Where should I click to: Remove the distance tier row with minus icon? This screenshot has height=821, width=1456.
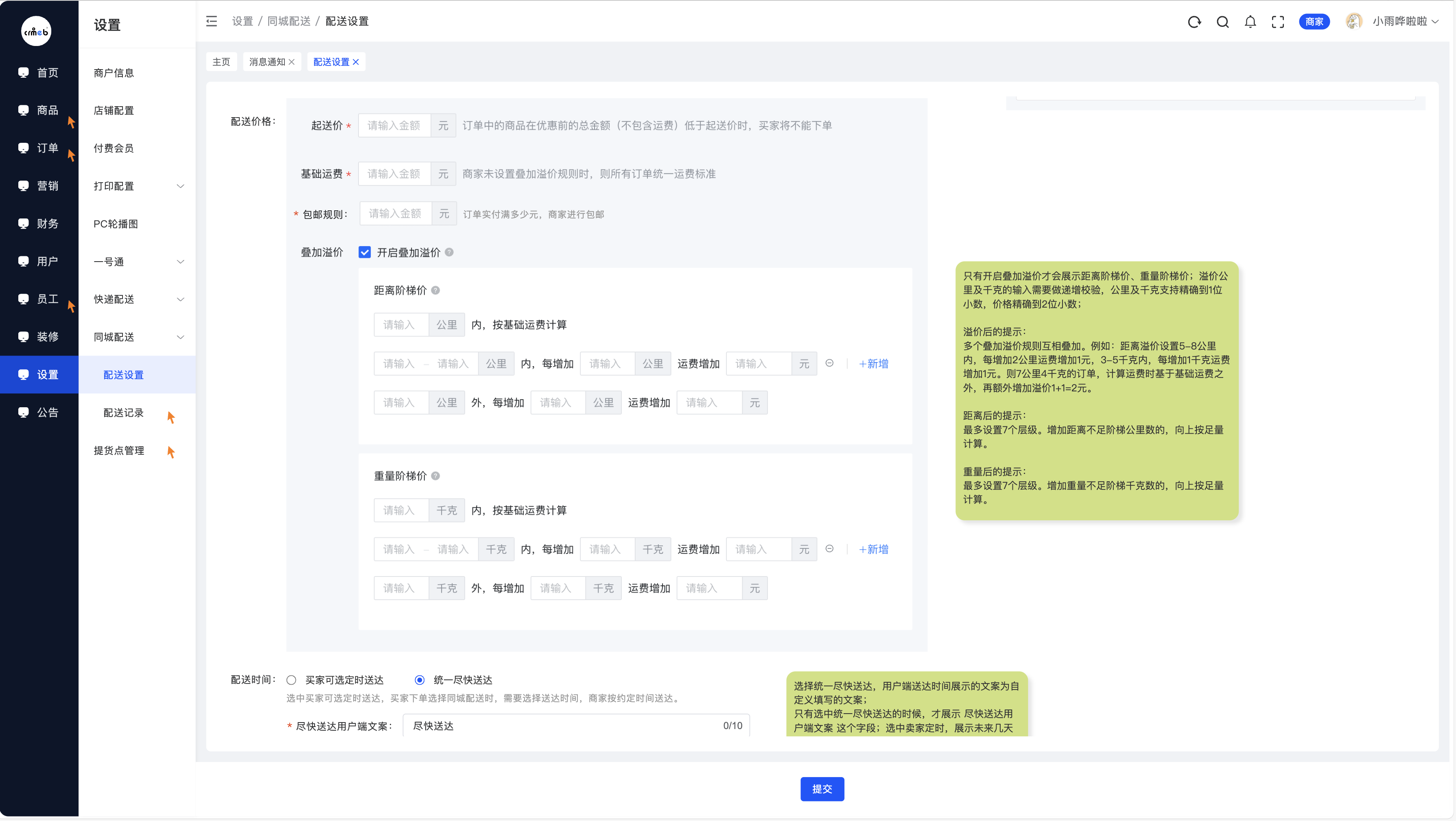(x=830, y=363)
